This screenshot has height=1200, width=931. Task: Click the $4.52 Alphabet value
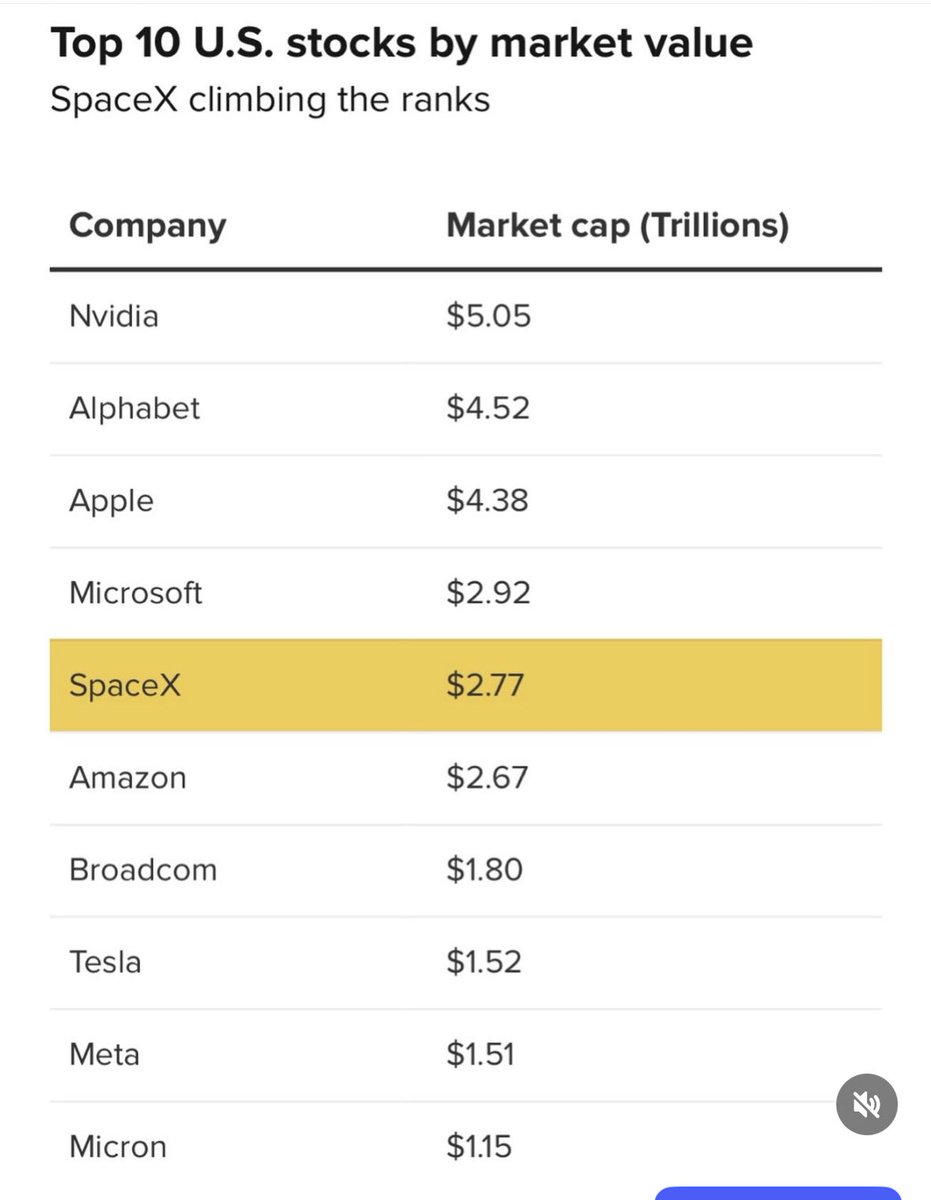pos(488,408)
